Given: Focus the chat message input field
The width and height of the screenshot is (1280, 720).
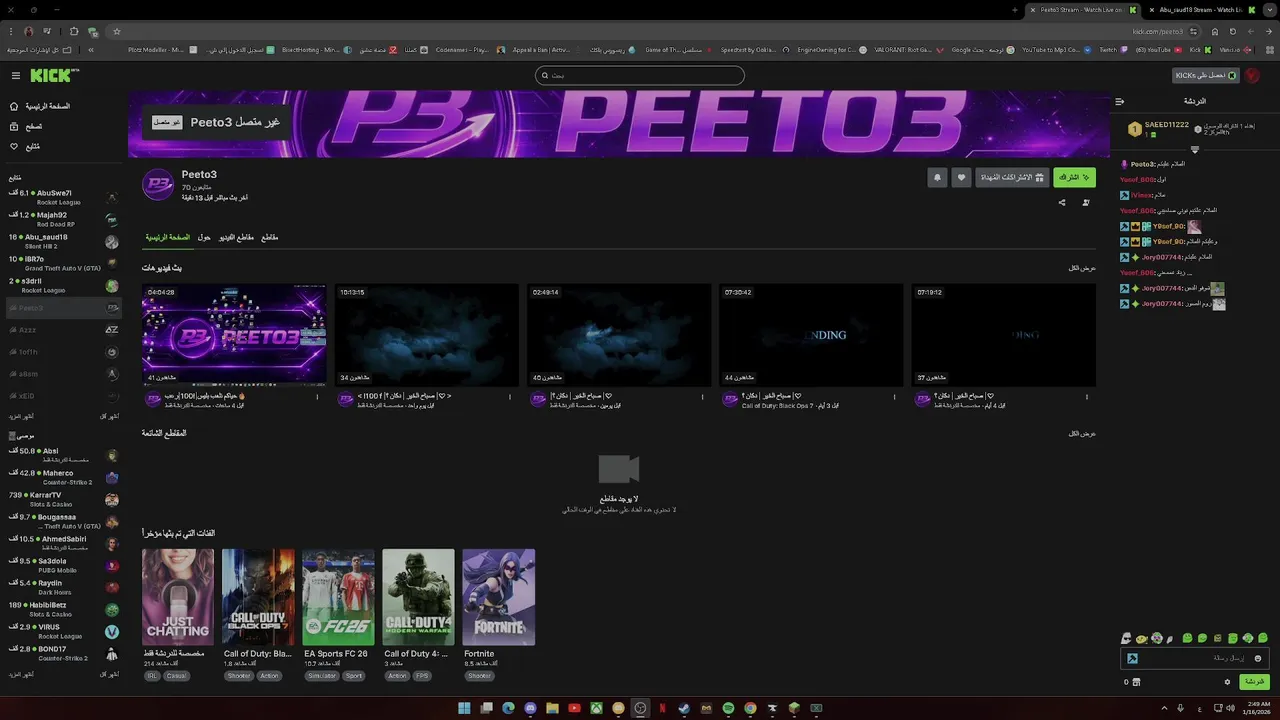Looking at the screenshot, I should coord(1195,658).
